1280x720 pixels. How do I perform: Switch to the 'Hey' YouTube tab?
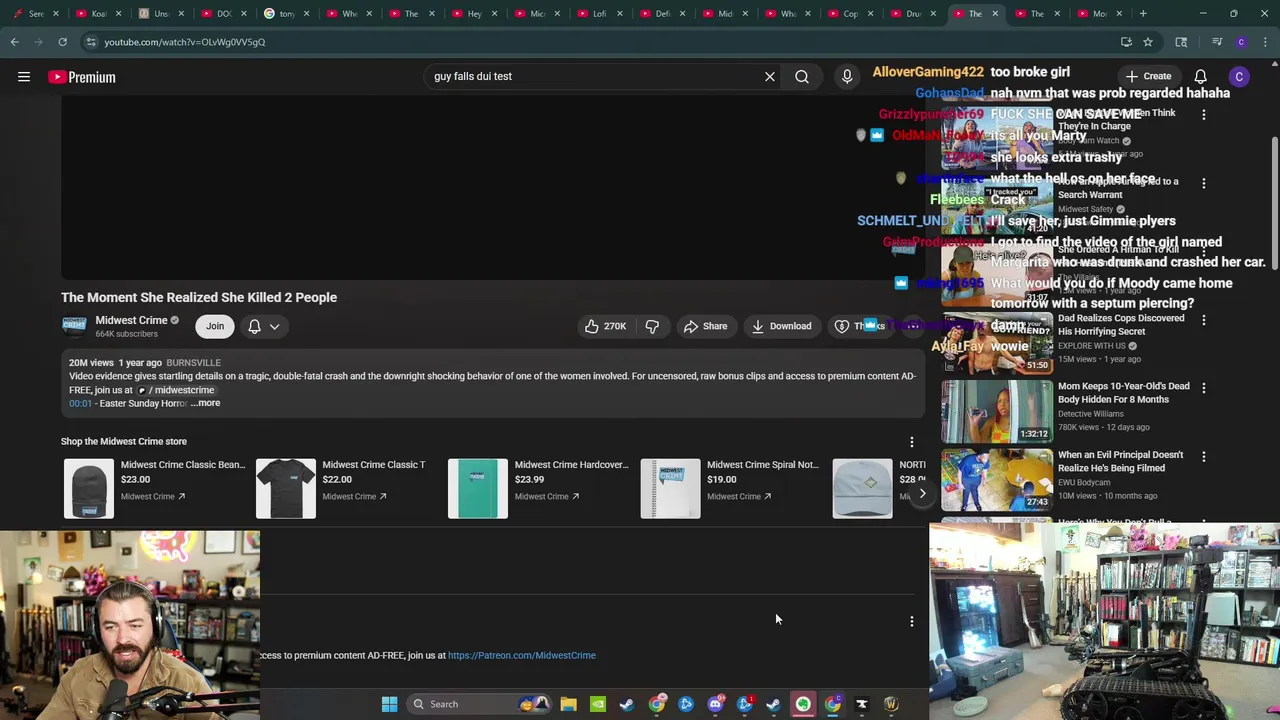click(474, 14)
